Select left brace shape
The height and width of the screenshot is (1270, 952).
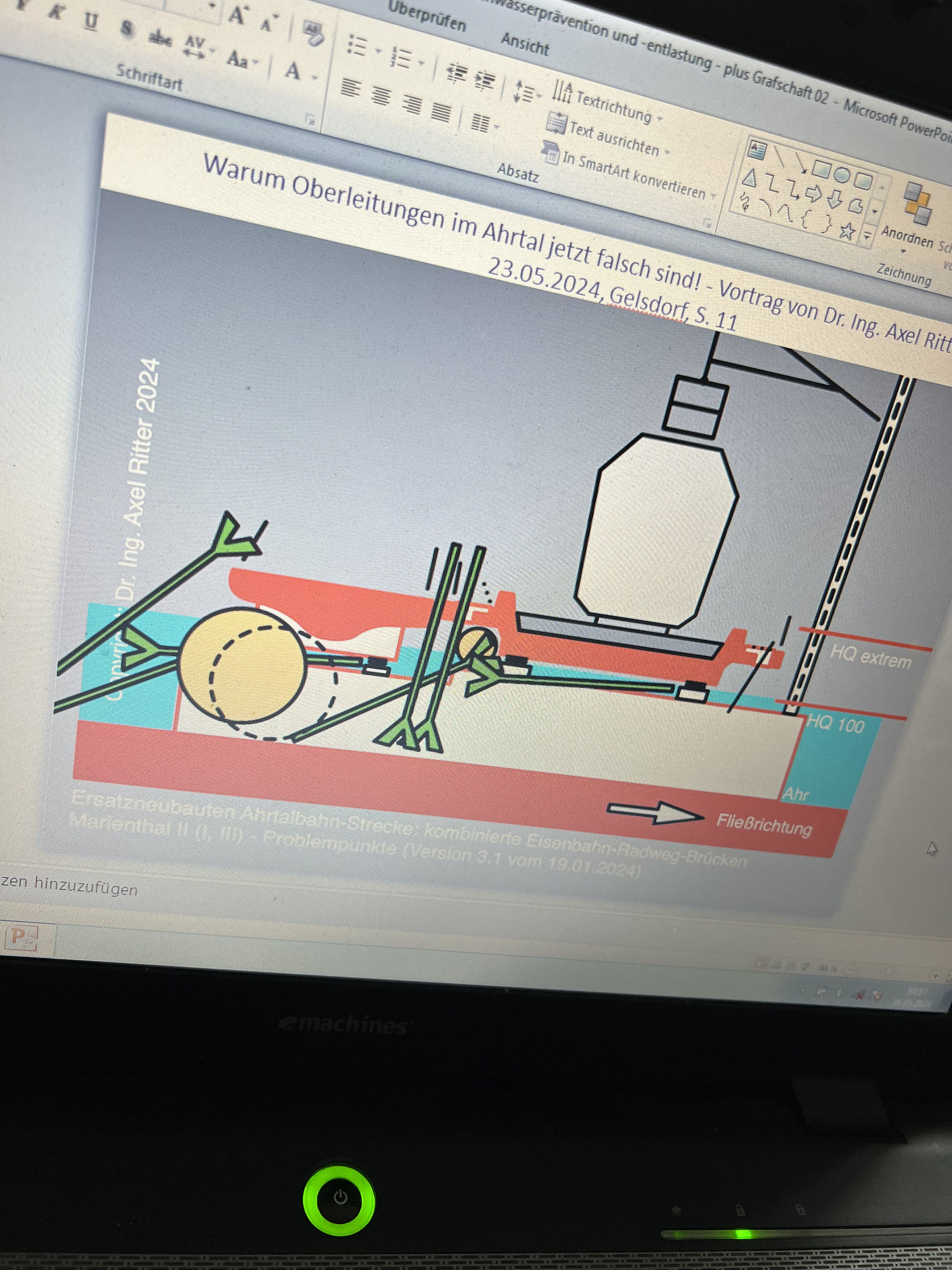coord(806,220)
